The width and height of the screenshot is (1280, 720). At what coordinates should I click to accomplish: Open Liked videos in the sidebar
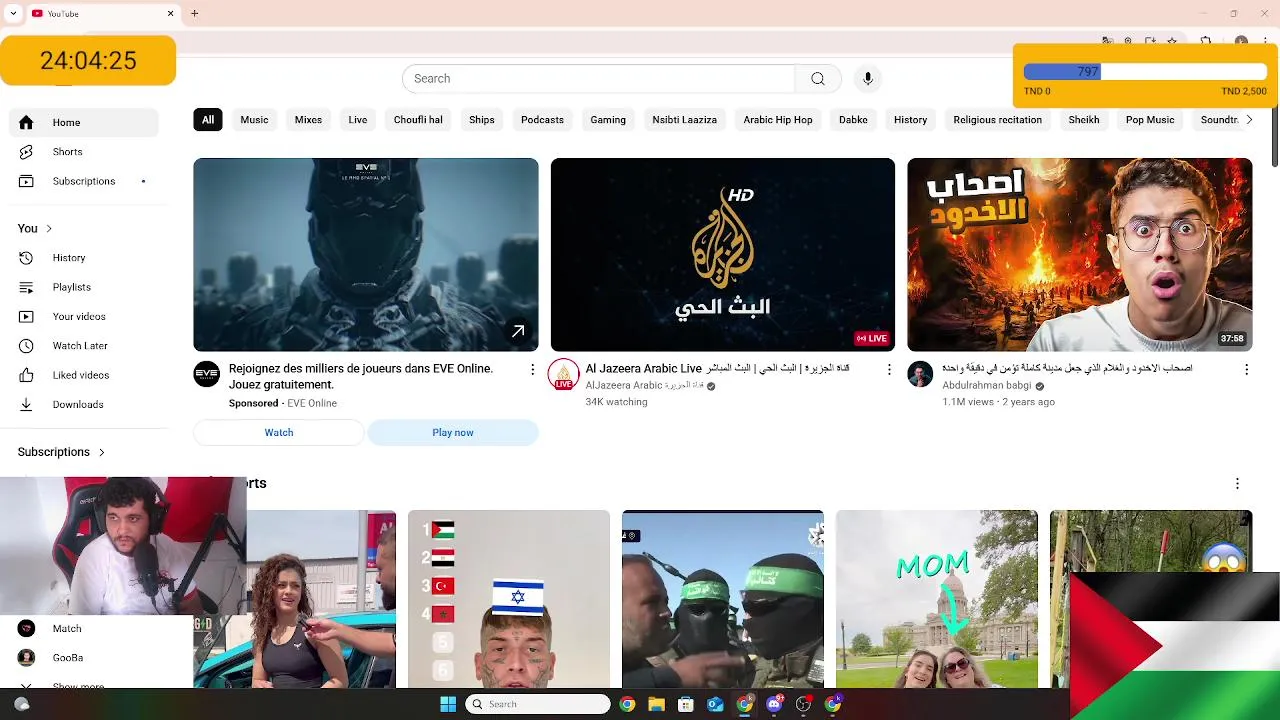click(84, 375)
